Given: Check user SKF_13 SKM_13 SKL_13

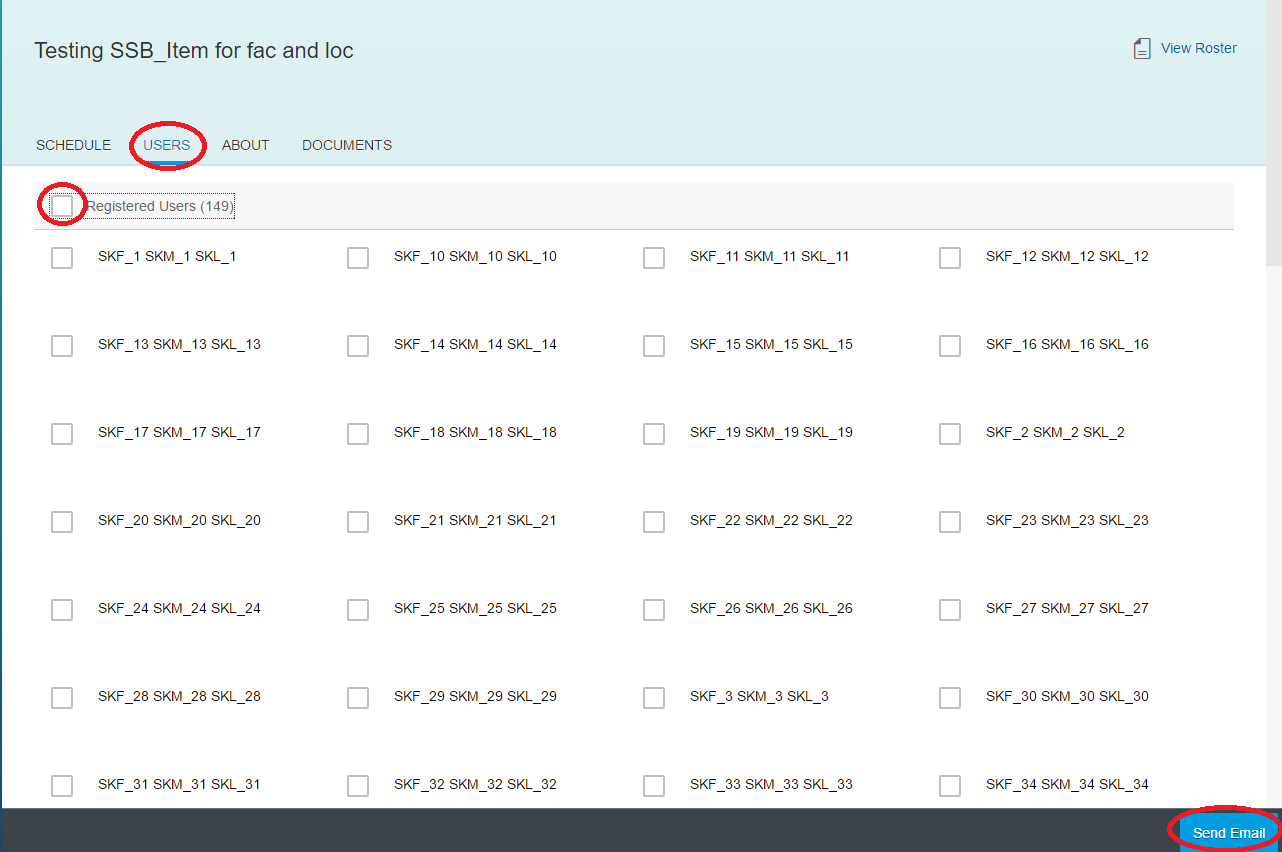Looking at the screenshot, I should pos(62,346).
